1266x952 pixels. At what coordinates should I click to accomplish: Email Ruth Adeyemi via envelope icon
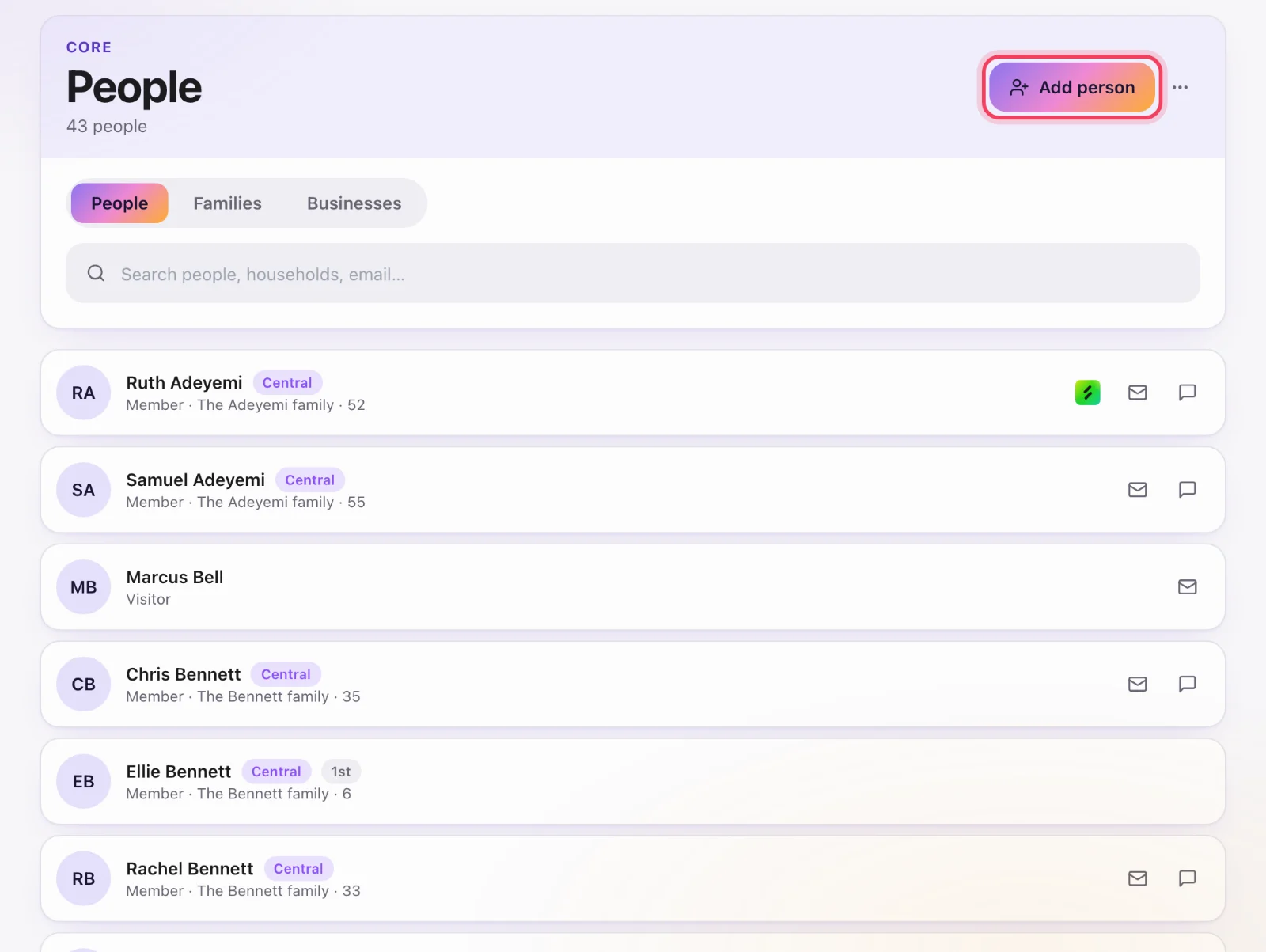click(x=1137, y=393)
